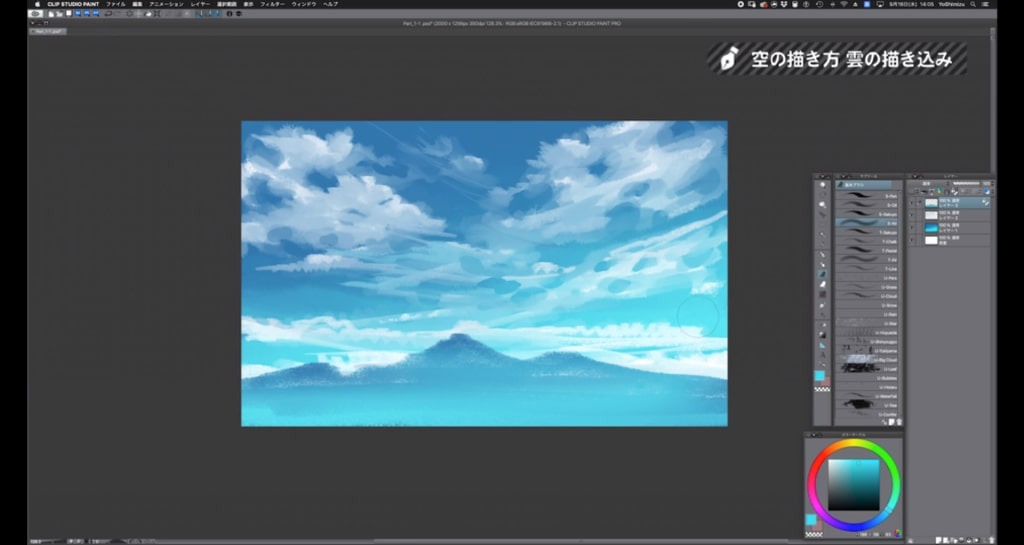Select the blue triangle Ruler tool
The height and width of the screenshot is (545, 1024).
coord(822,345)
